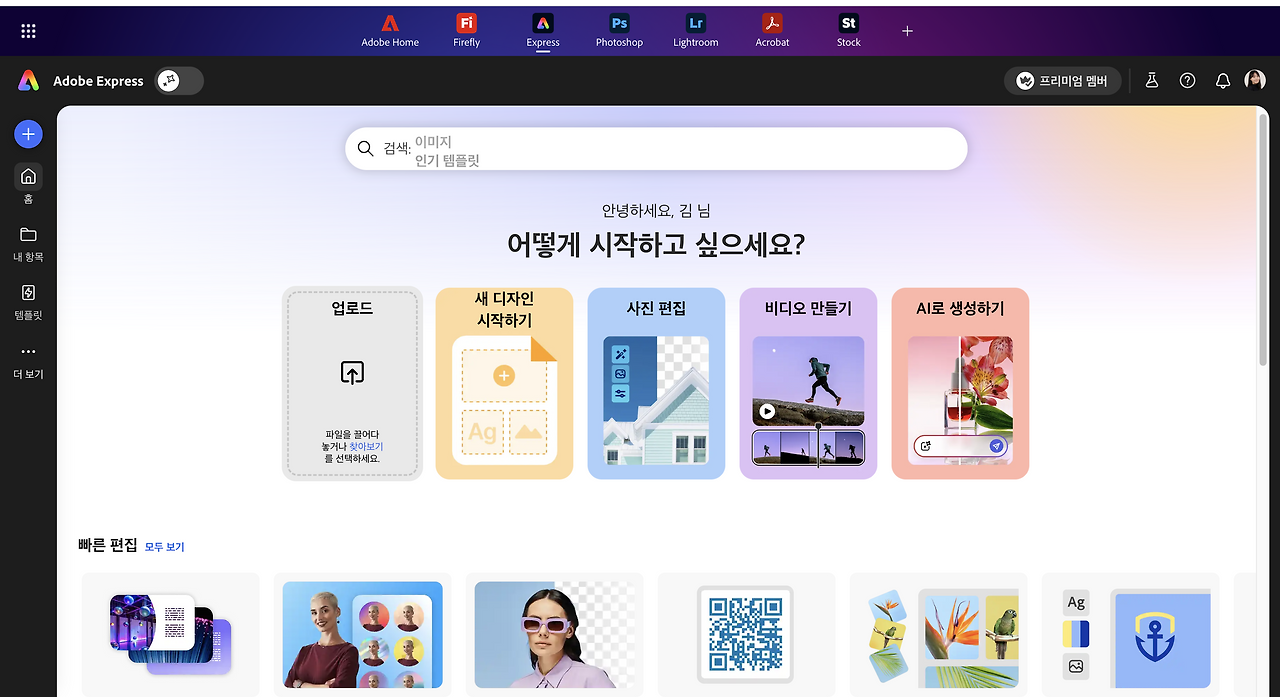
Task: Switch to Firefly app
Action: point(466,30)
